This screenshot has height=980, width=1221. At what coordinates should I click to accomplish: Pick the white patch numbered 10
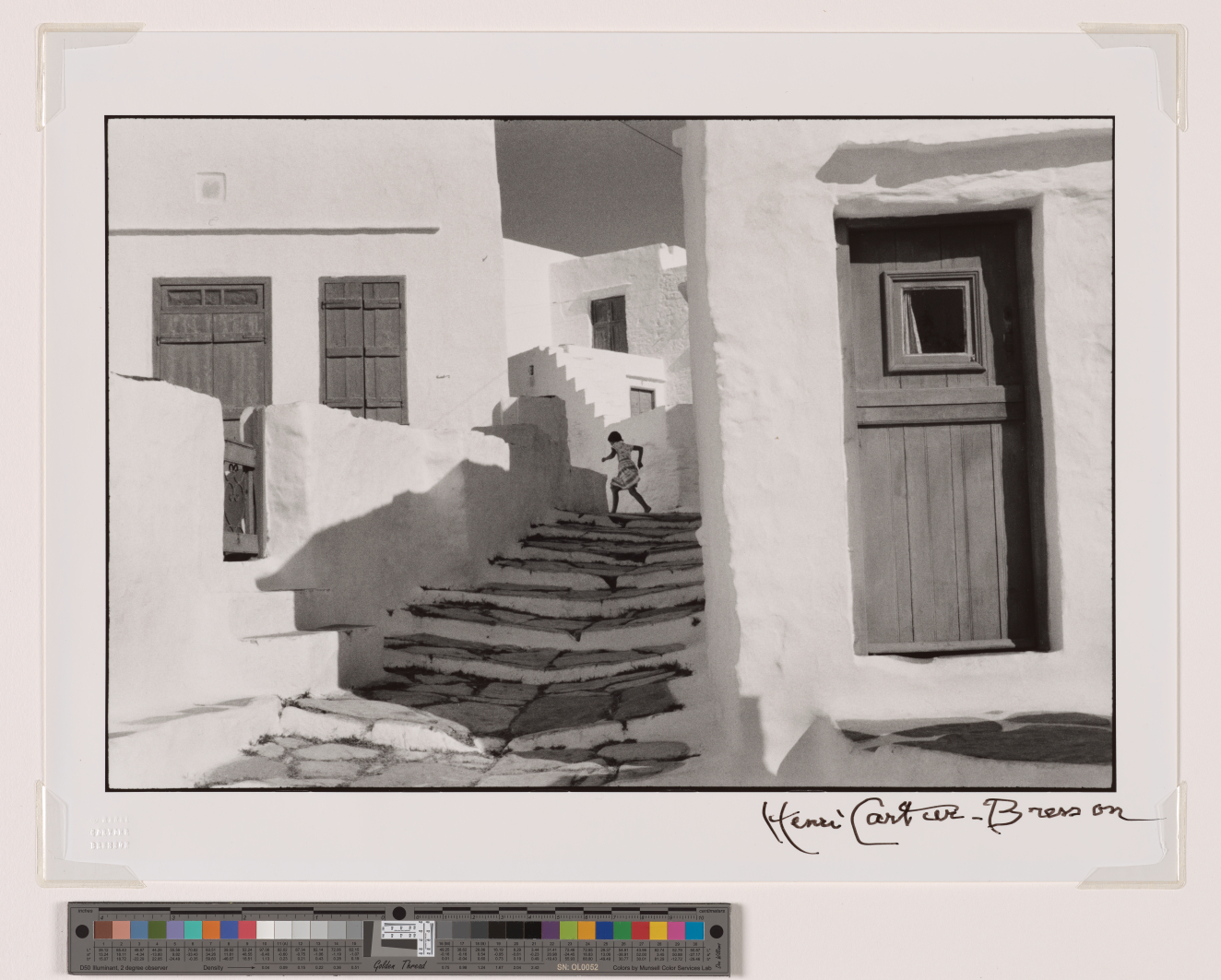[265, 929]
